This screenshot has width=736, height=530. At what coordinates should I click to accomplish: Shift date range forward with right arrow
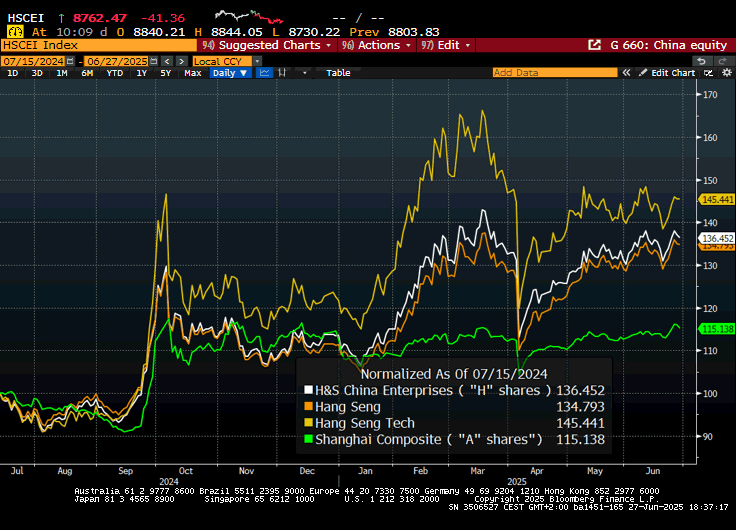182,61
